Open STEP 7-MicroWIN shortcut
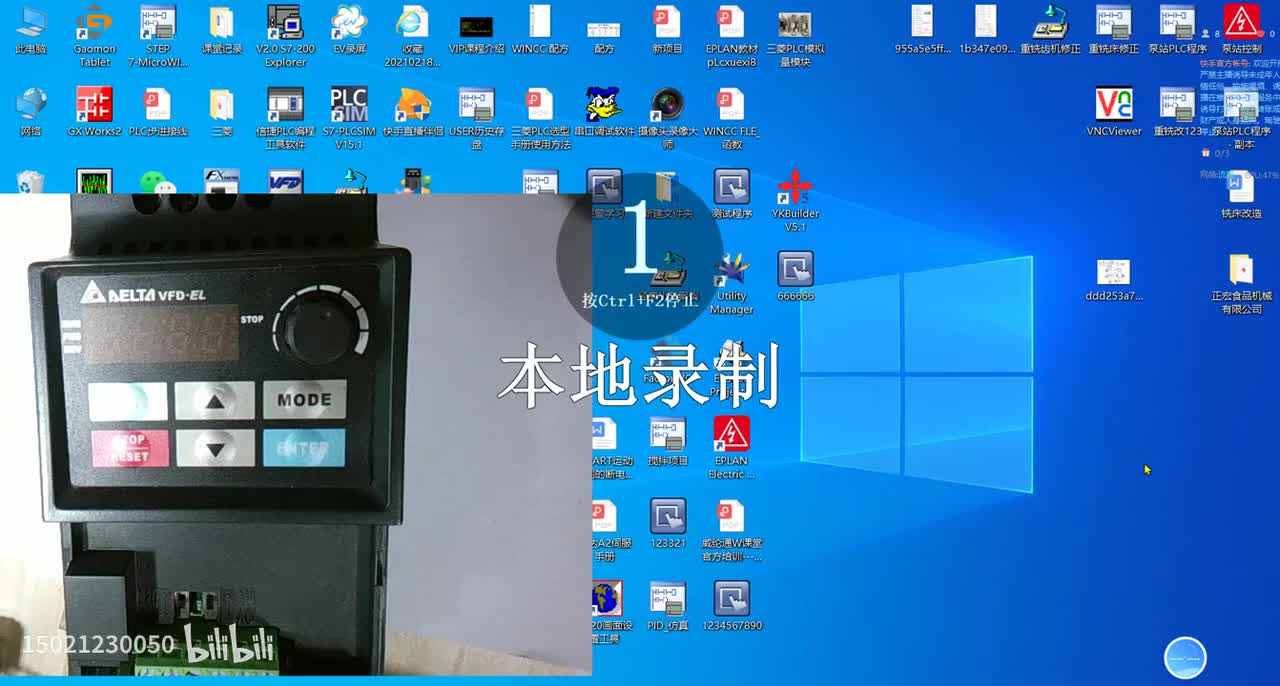Screen dimensions: 1280x686 tap(158, 36)
